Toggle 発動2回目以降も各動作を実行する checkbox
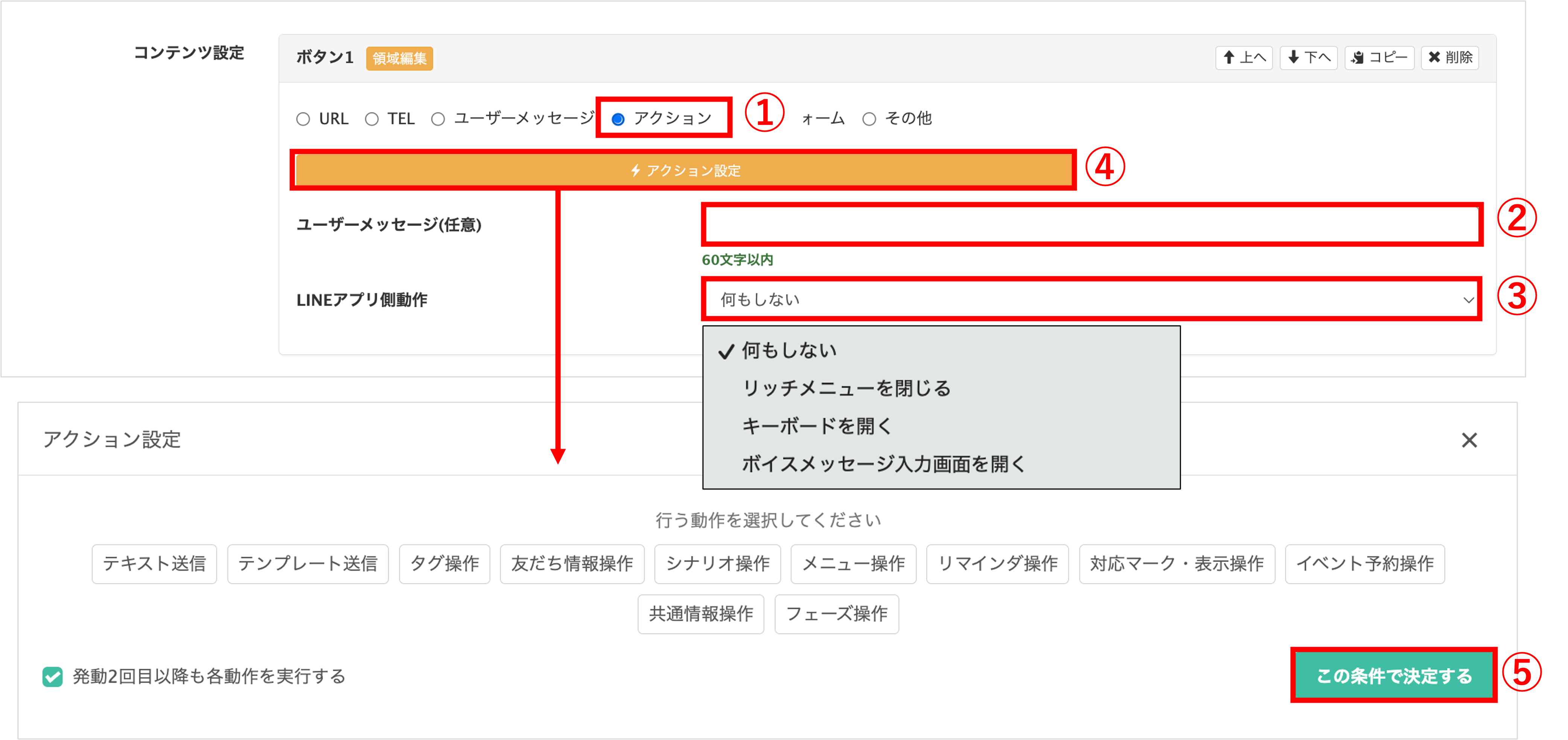 click(52, 676)
